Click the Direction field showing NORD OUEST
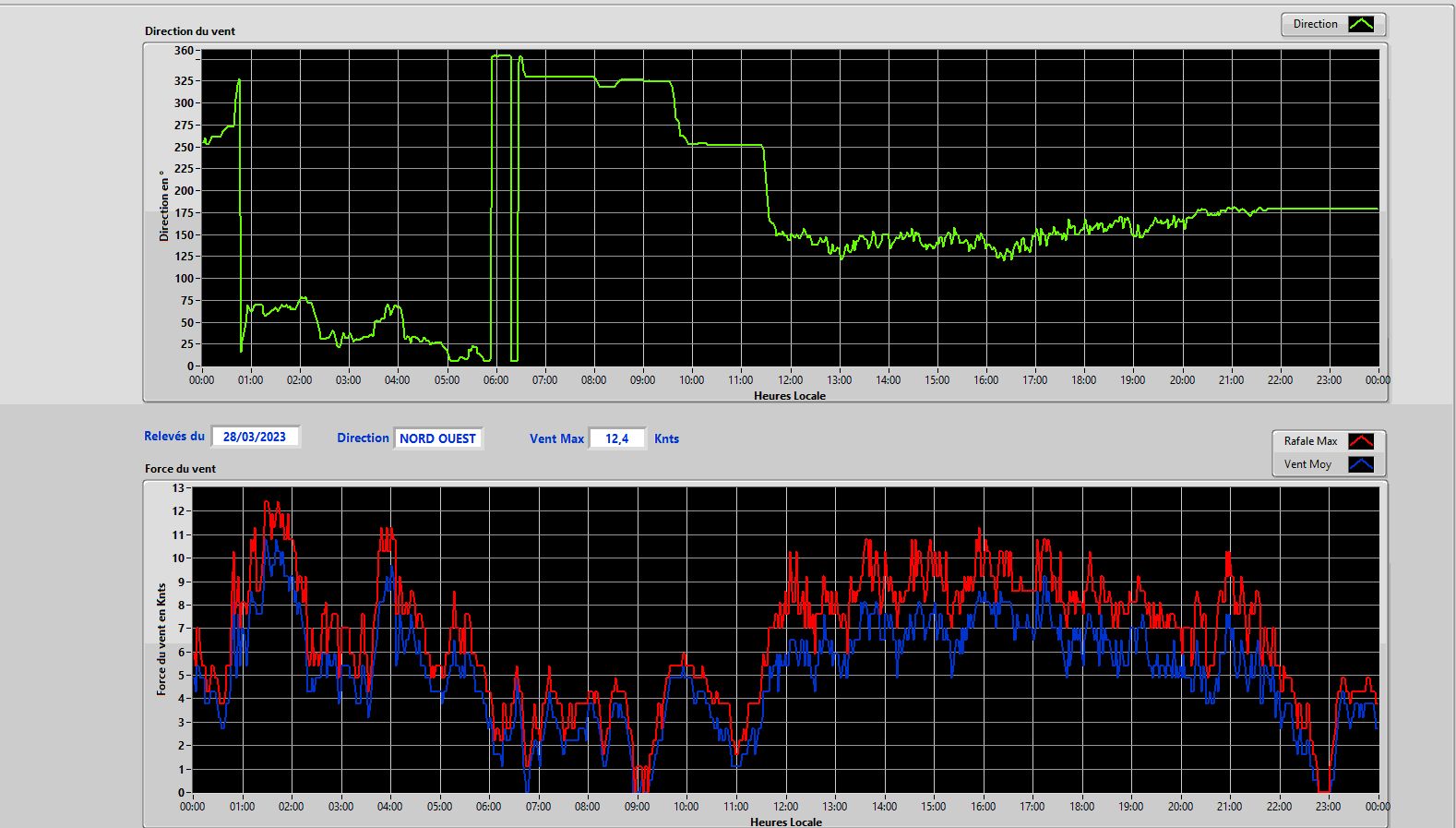Image resolution: width=1456 pixels, height=828 pixels. (x=437, y=438)
